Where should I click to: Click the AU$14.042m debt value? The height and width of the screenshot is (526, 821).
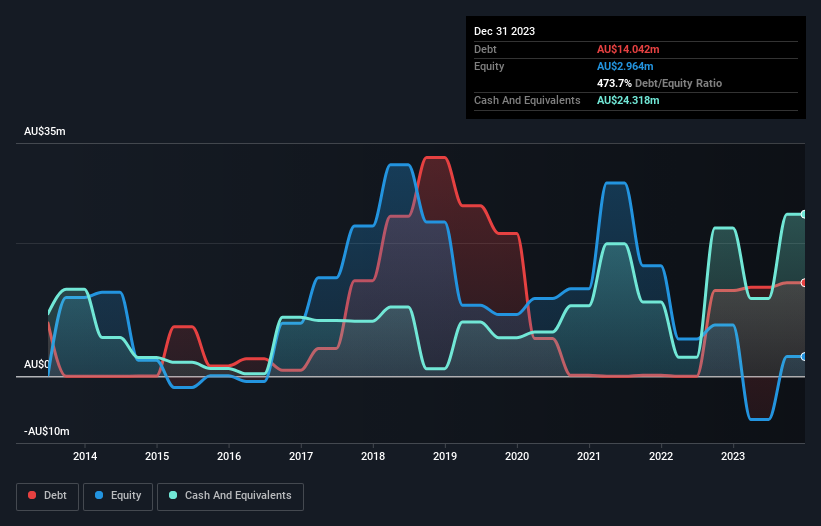[628, 49]
